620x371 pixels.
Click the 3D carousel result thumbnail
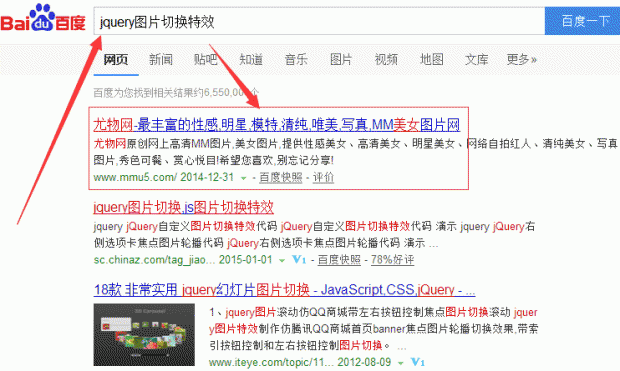[x=144, y=335]
